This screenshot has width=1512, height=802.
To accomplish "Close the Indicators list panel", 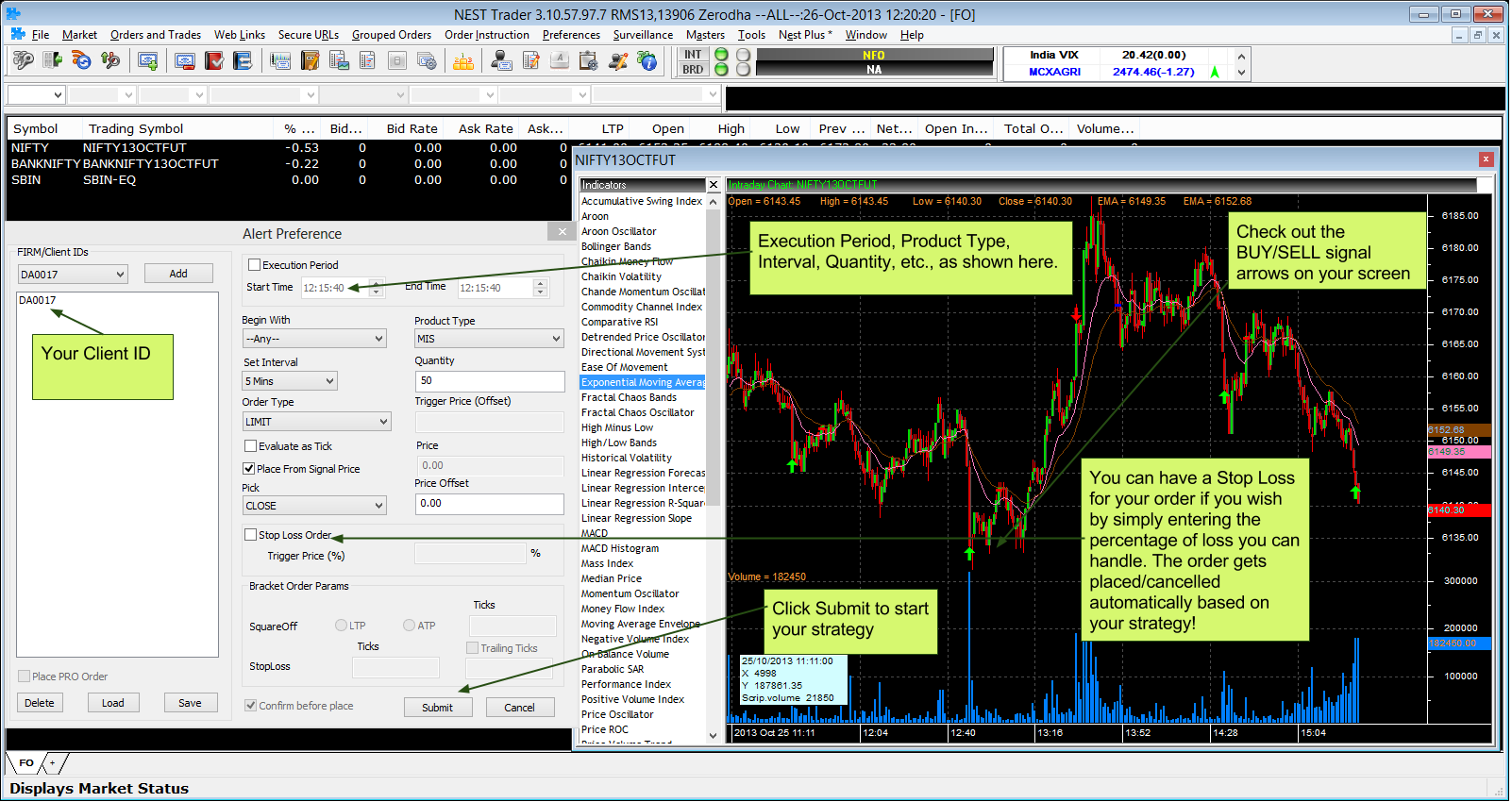I will pyautogui.click(x=714, y=185).
